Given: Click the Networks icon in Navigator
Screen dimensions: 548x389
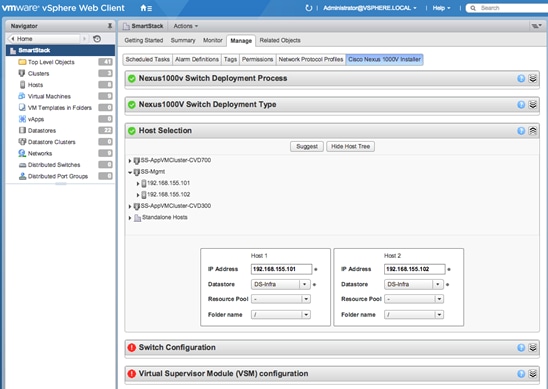Looking at the screenshot, I should click(22, 153).
